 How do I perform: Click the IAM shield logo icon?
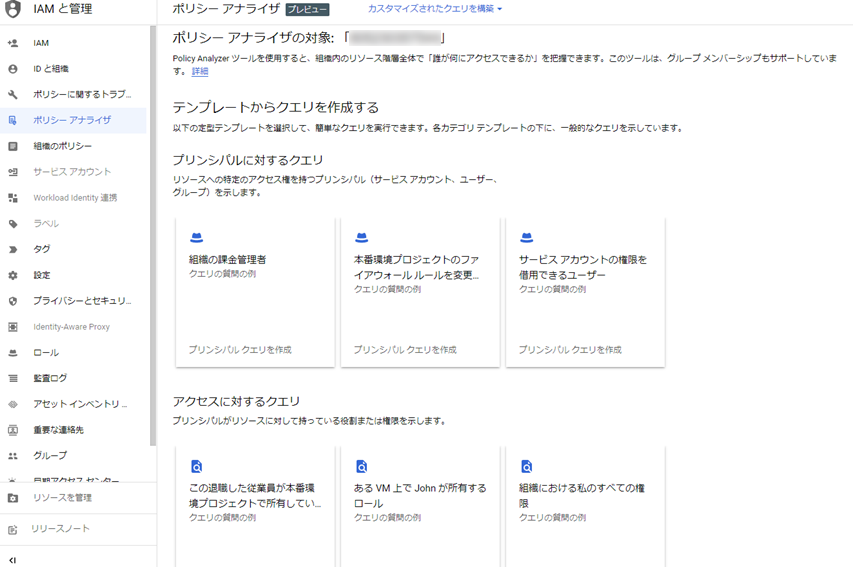tap(13, 9)
